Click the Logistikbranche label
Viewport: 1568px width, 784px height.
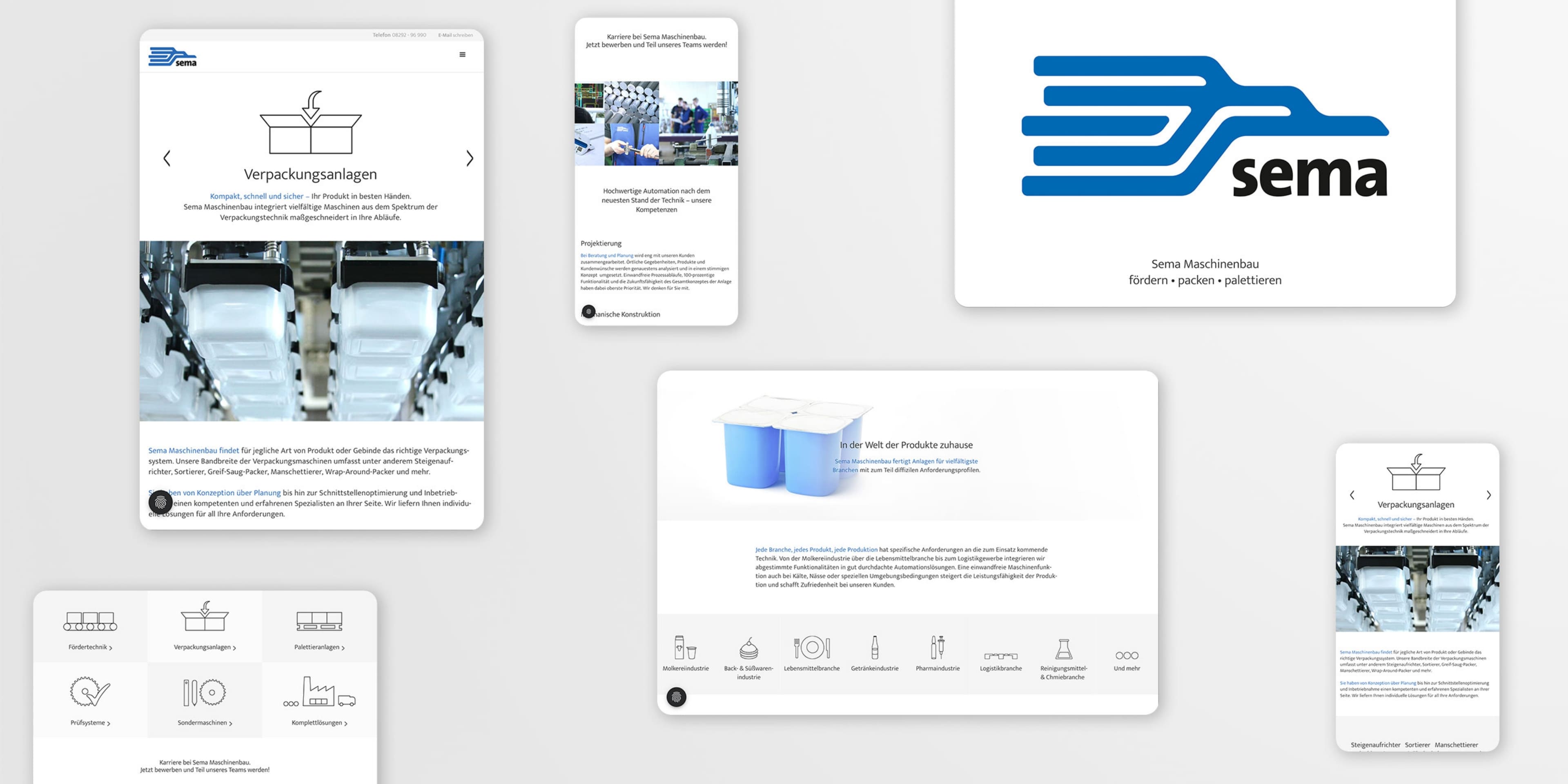(1001, 668)
